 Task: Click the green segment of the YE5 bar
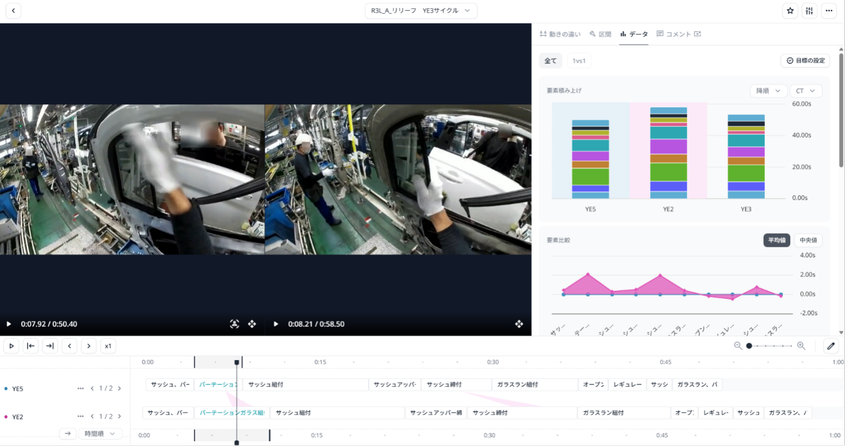point(590,177)
